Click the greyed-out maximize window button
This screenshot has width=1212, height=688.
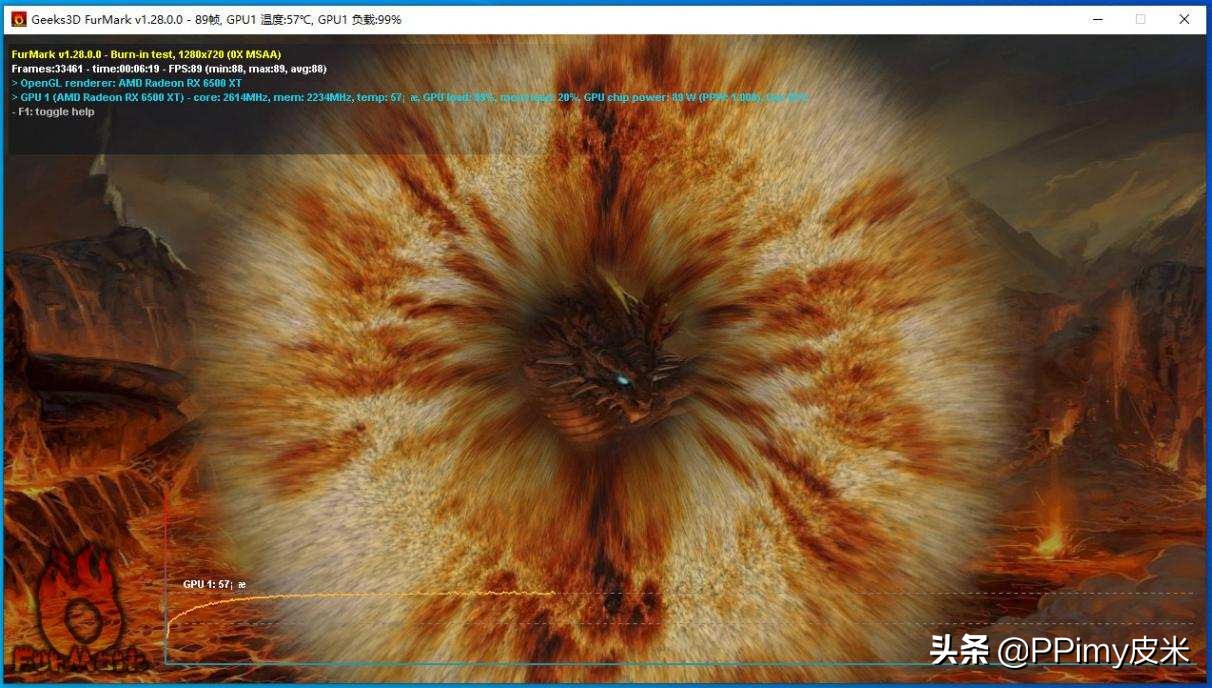coord(1140,19)
